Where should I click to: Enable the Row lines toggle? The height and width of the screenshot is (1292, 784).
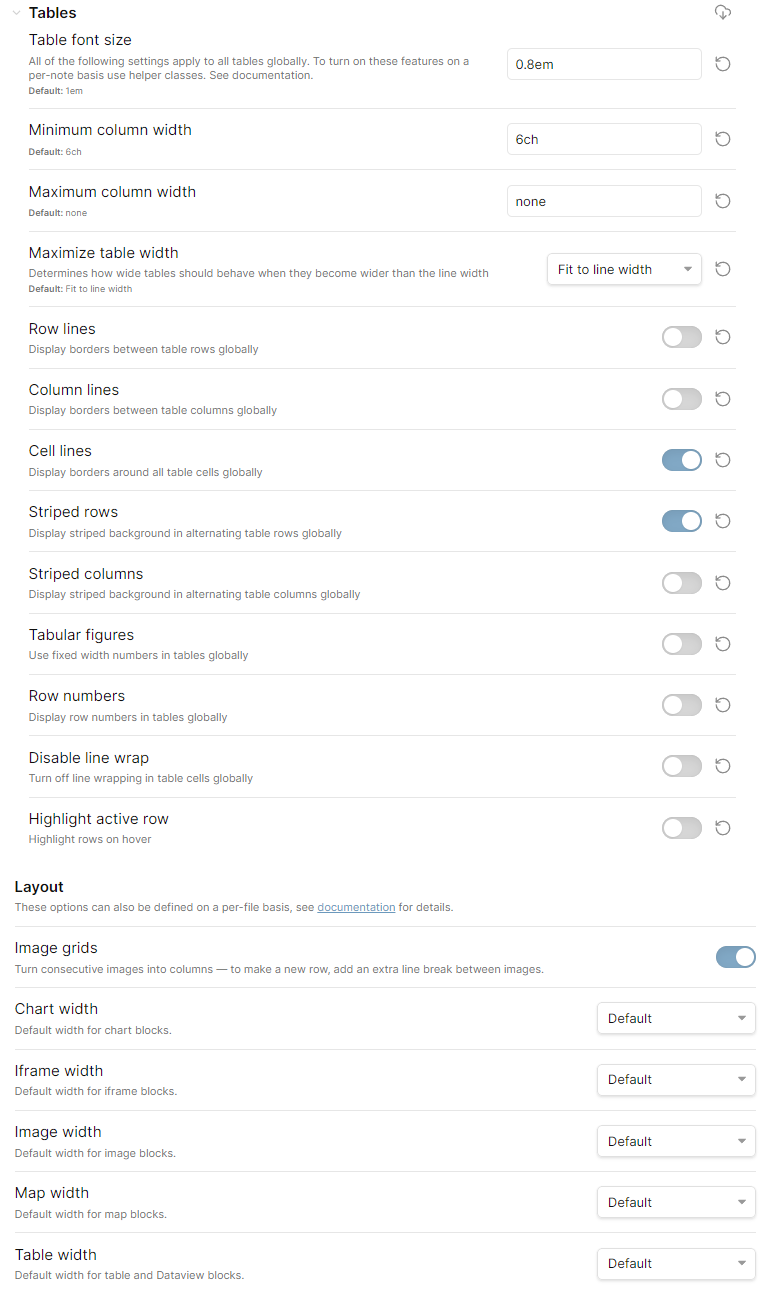(682, 337)
